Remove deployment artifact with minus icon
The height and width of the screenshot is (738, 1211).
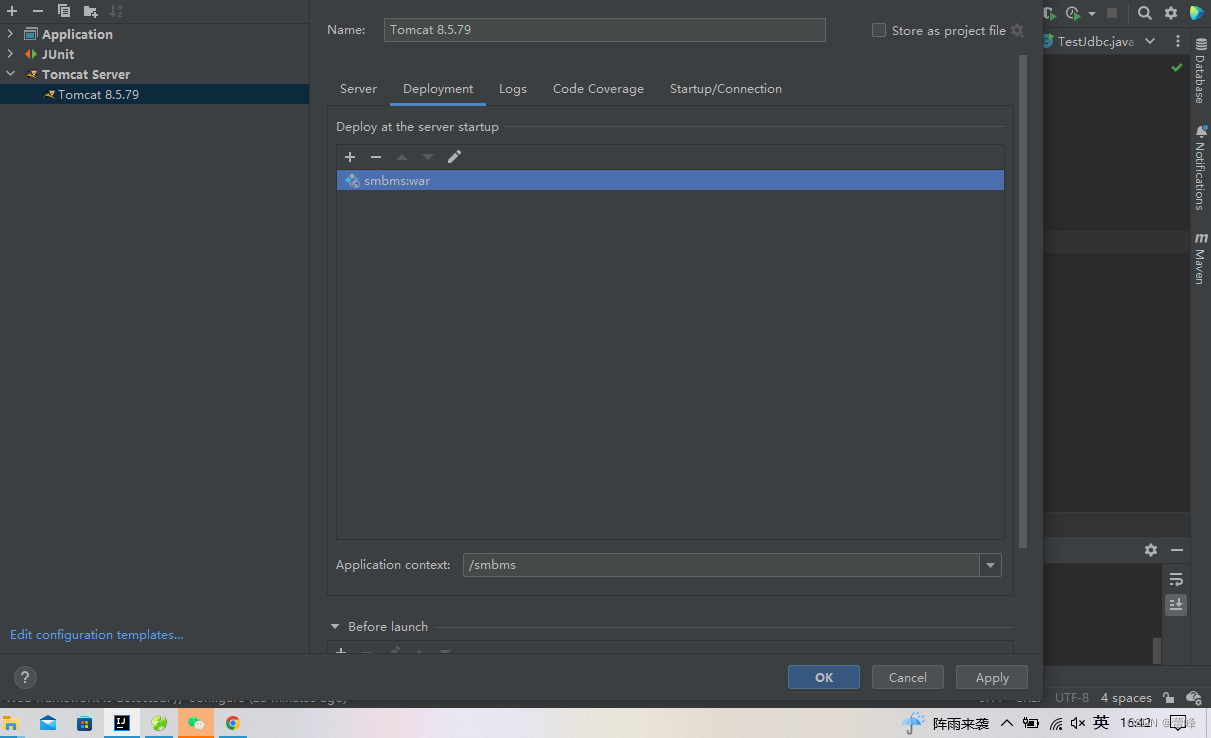(376, 157)
